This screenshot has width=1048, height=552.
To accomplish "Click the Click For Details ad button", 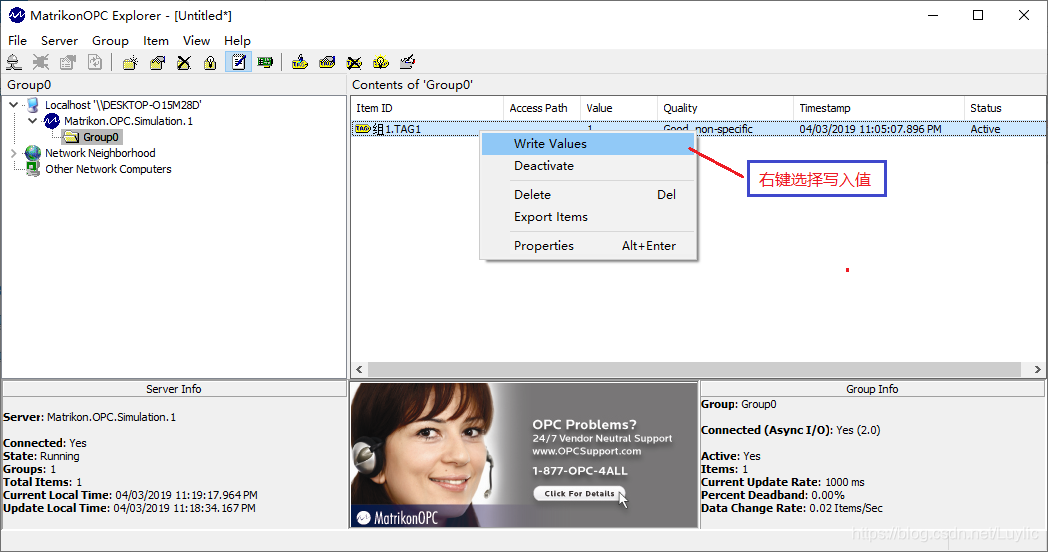I will [579, 494].
